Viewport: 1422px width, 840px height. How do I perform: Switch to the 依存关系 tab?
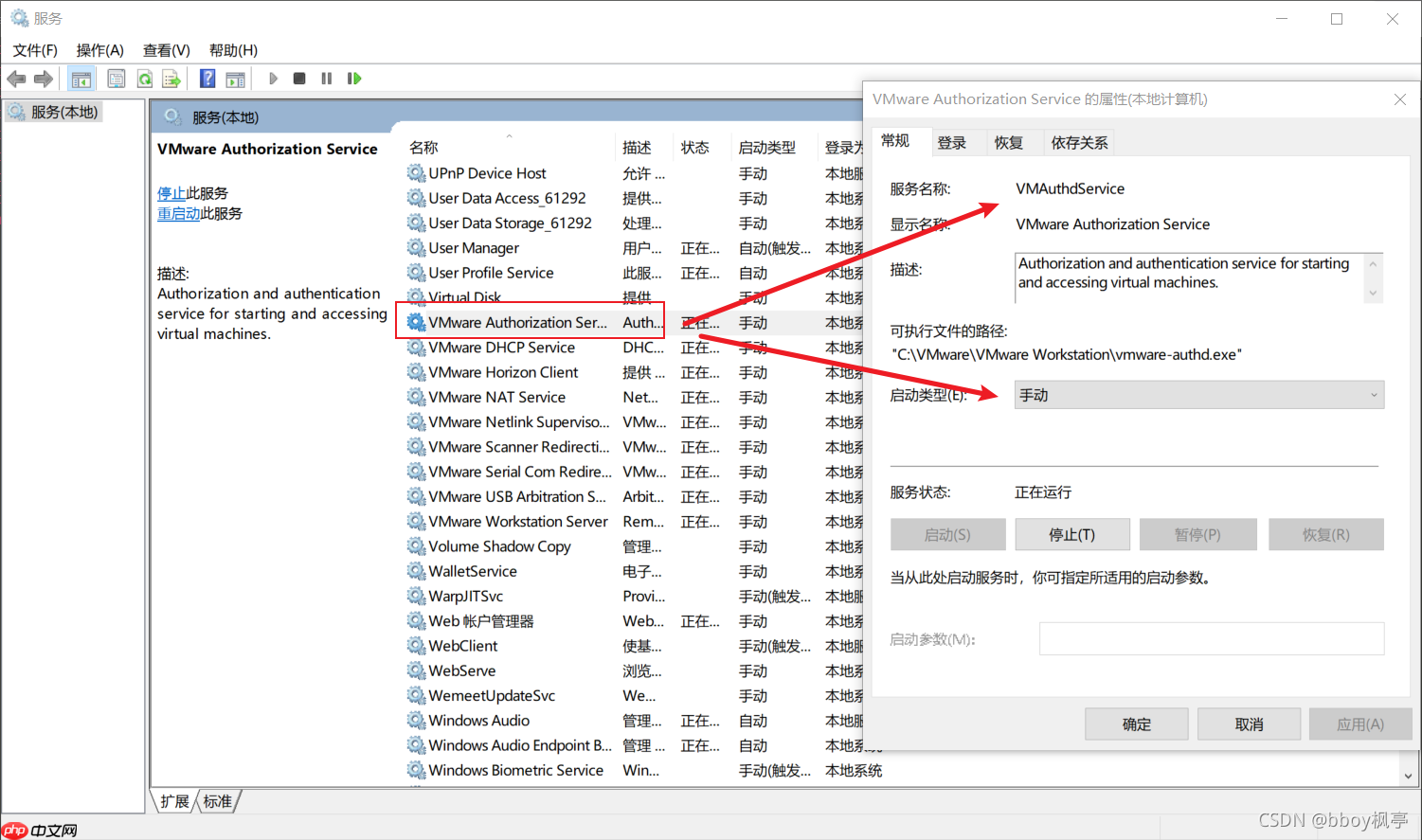pos(1080,142)
